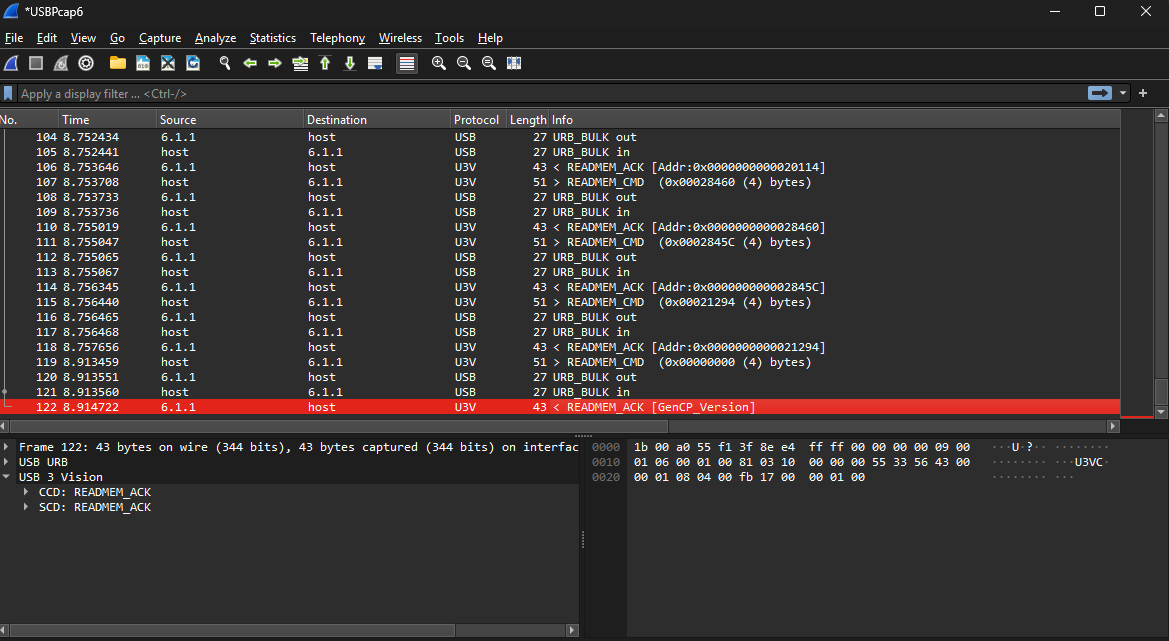1169x641 pixels.
Task: Toggle auto scroll during live capture
Action: [376, 63]
